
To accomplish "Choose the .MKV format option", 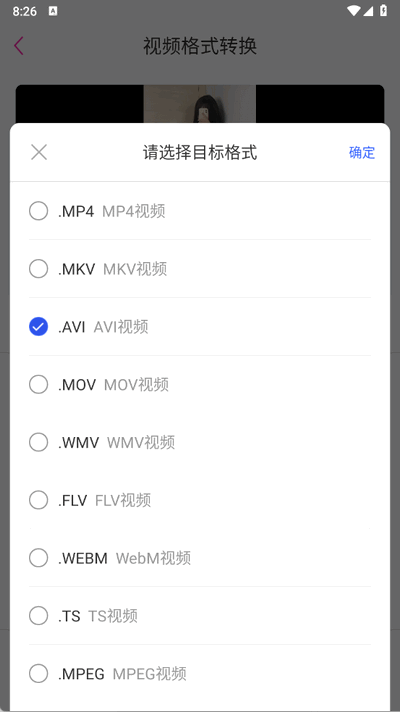I will (x=39, y=269).
